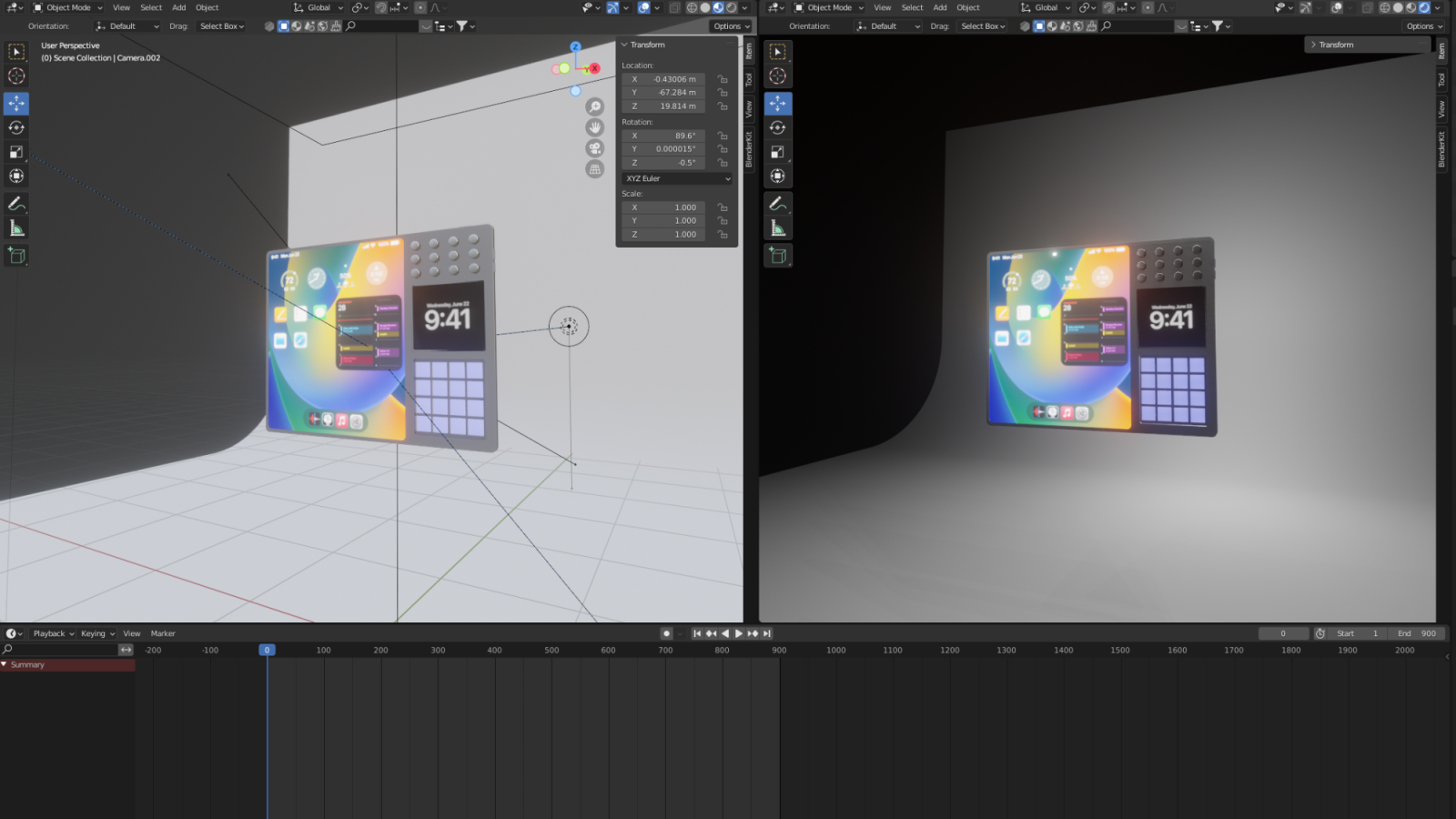
Task: Open Playback dropdown in timeline header
Action: click(53, 633)
